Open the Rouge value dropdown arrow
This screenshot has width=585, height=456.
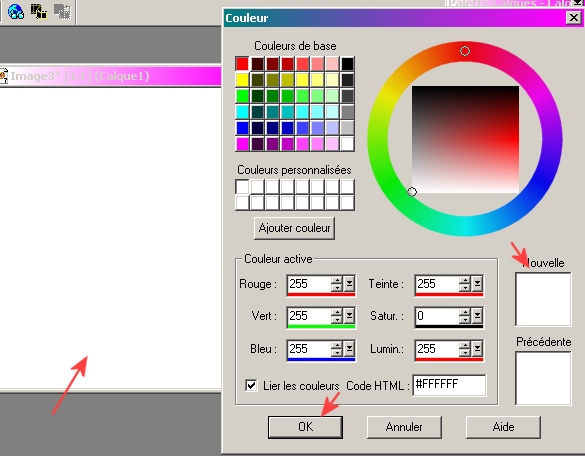pos(349,284)
